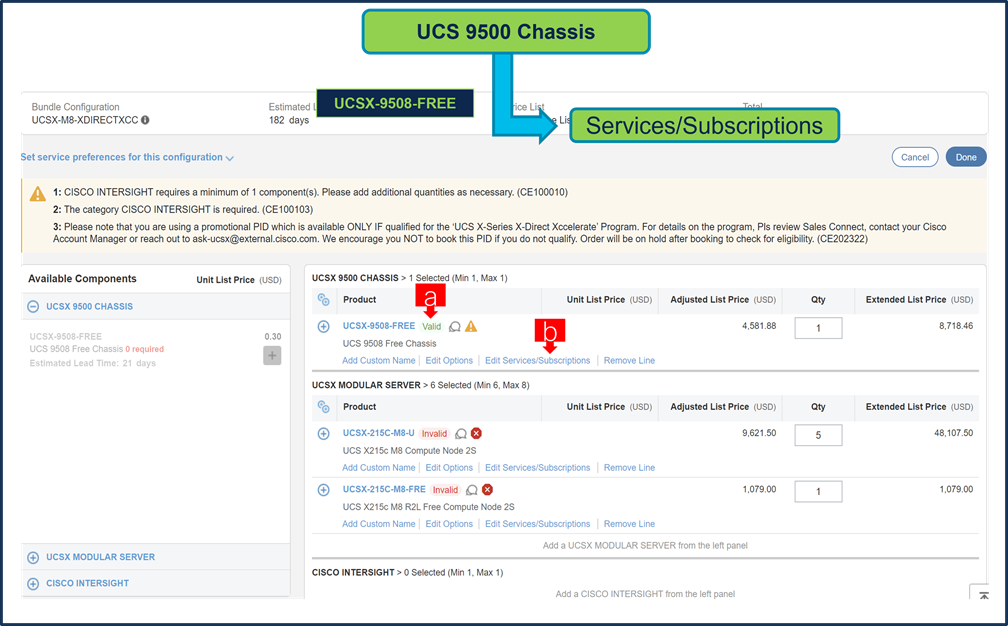Image resolution: width=1008 pixels, height=626 pixels.
Task: Click the 8,718.46 extended list price
Action: pos(956,326)
